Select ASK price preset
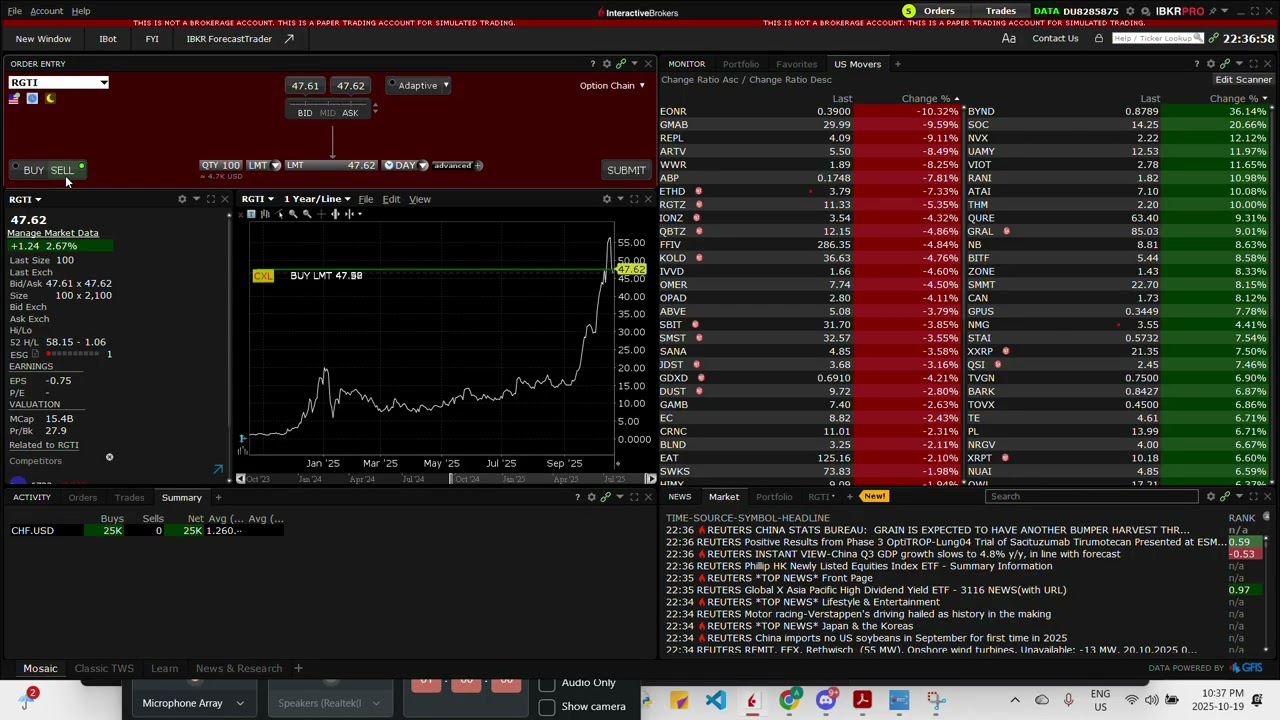Image resolution: width=1280 pixels, height=720 pixels. (350, 113)
